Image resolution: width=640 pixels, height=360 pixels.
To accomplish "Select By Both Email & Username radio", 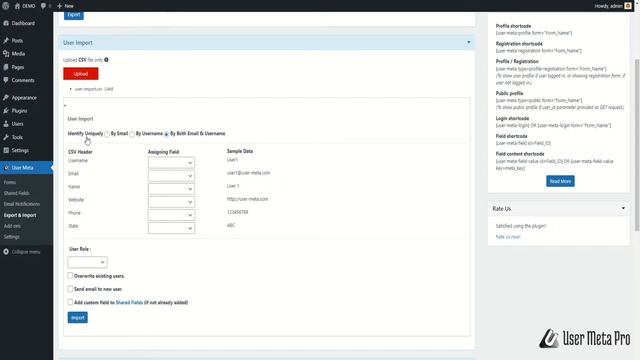I will [x=166, y=134].
